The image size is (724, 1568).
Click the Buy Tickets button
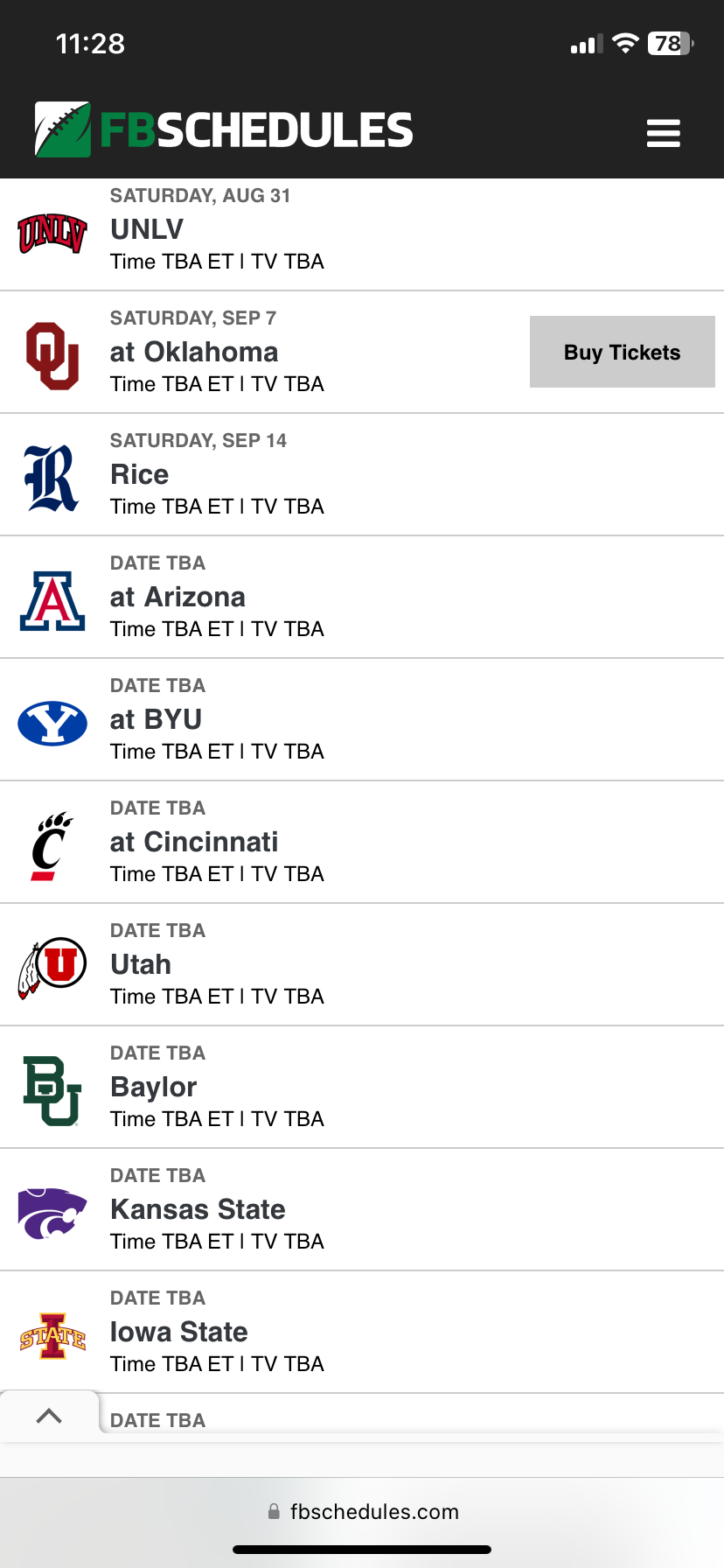pos(622,352)
